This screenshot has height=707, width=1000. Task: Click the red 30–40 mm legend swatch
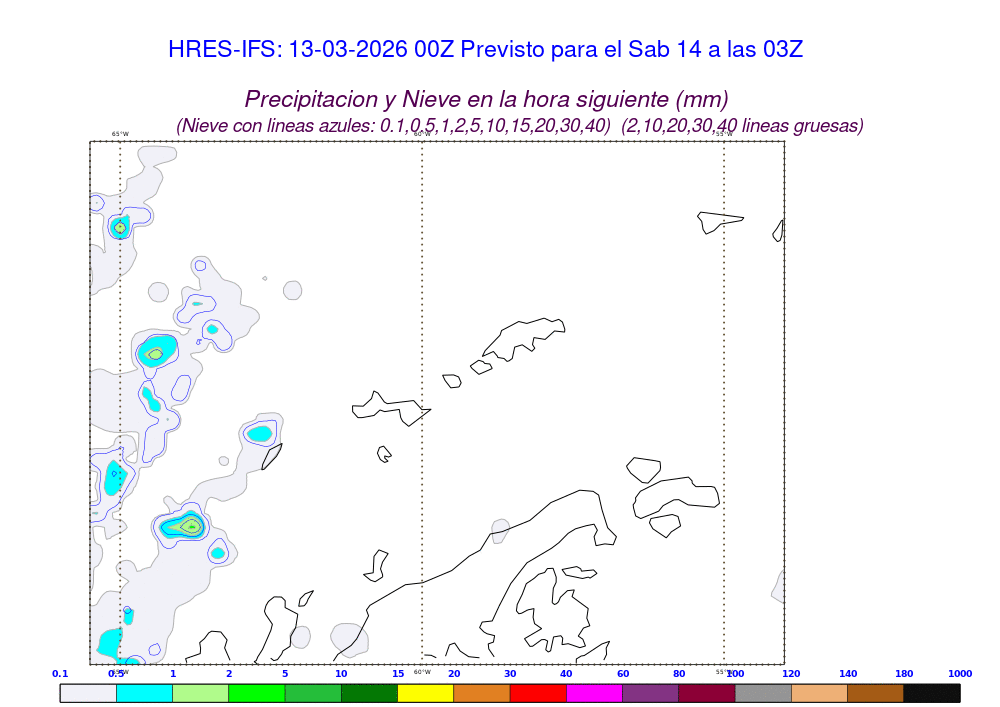pyautogui.click(x=538, y=692)
